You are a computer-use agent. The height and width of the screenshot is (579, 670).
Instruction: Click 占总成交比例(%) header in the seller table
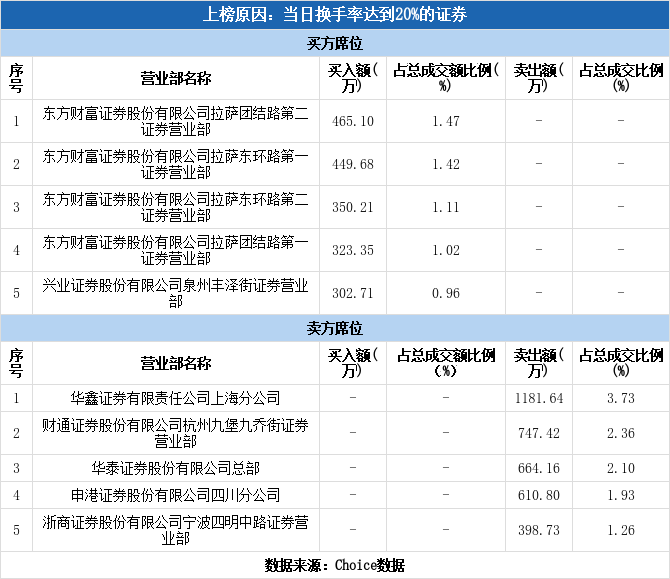pyautogui.click(x=621, y=363)
